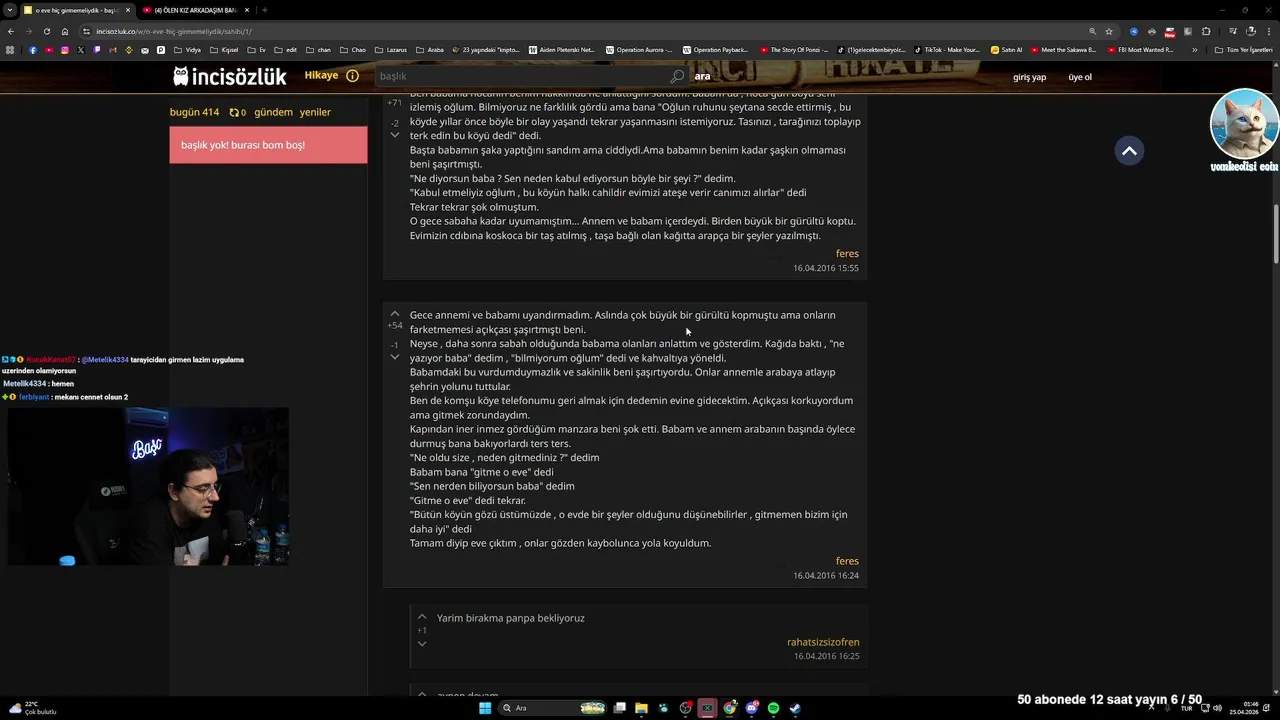Open Chrome from the taskbar
The width and height of the screenshot is (1280, 720).
(730, 708)
